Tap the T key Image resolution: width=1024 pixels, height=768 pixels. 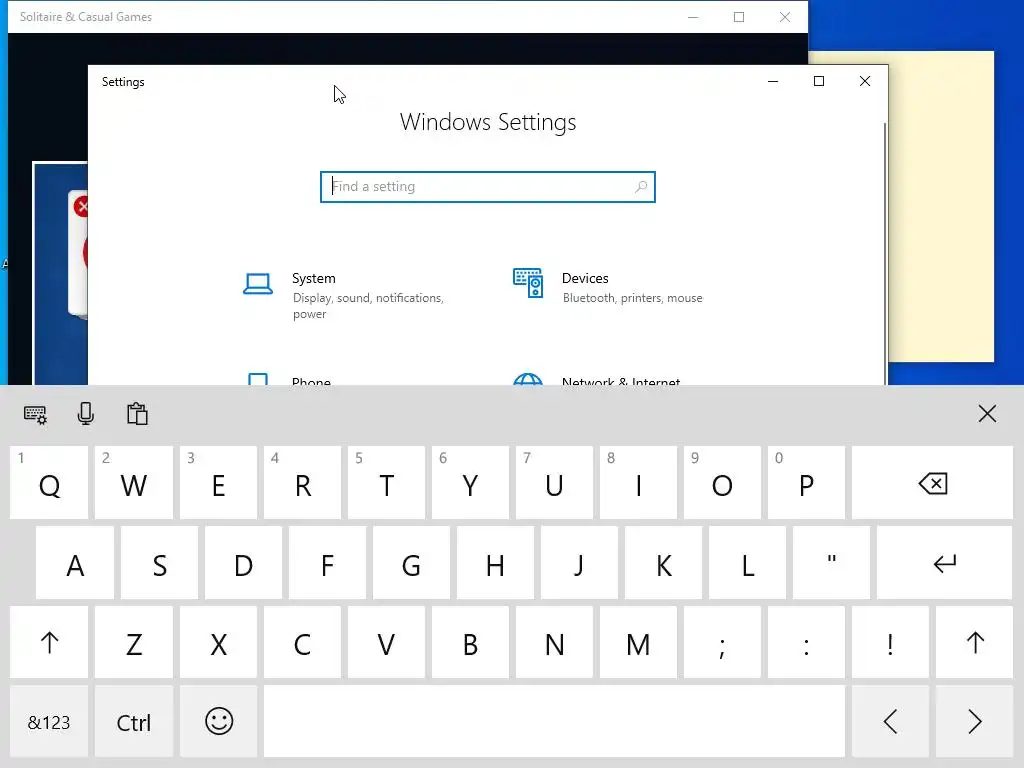click(387, 483)
